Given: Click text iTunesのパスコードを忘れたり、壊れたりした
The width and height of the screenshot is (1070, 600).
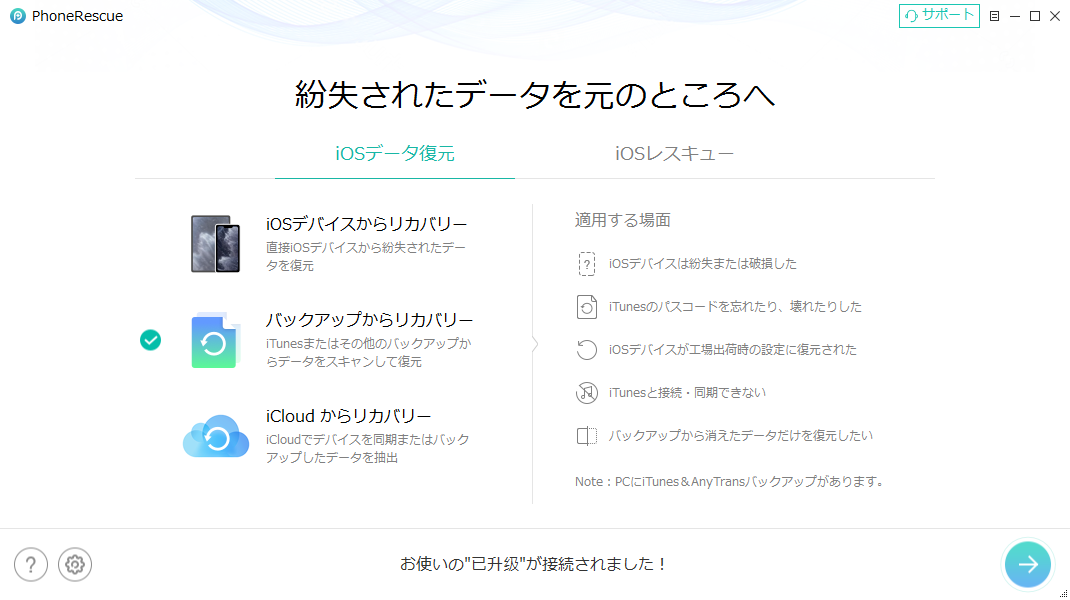Looking at the screenshot, I should tap(735, 306).
